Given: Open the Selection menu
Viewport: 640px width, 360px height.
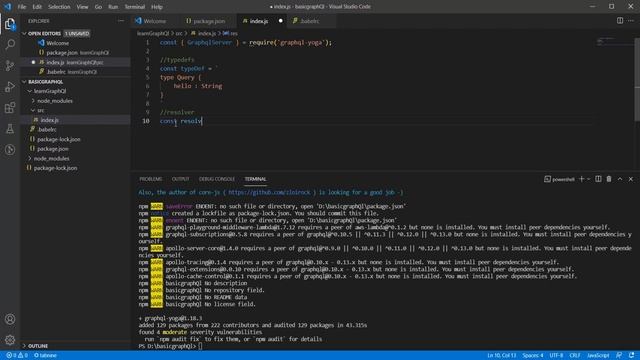Looking at the screenshot, I should point(59,7).
